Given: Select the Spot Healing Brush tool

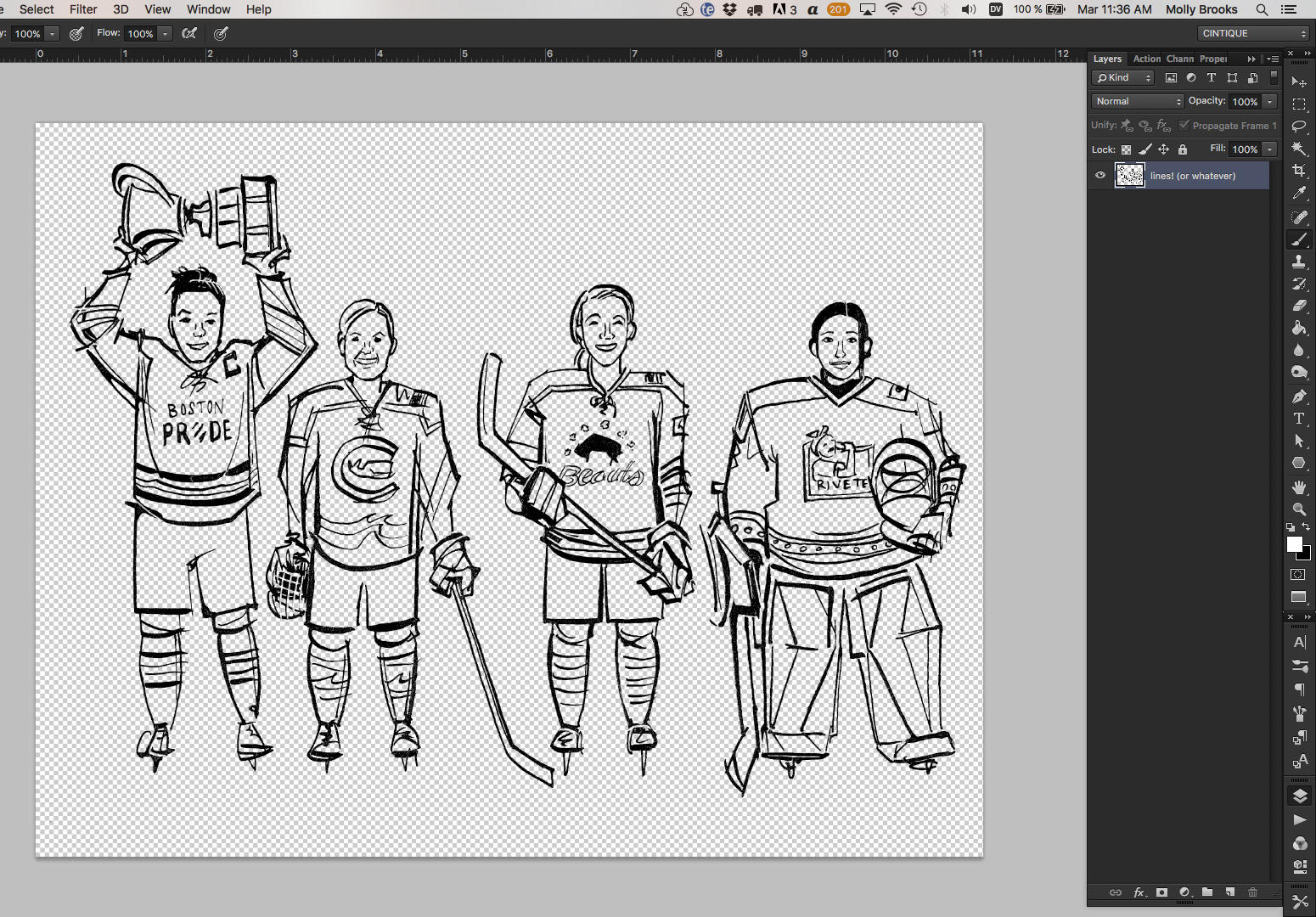Looking at the screenshot, I should (1299, 217).
